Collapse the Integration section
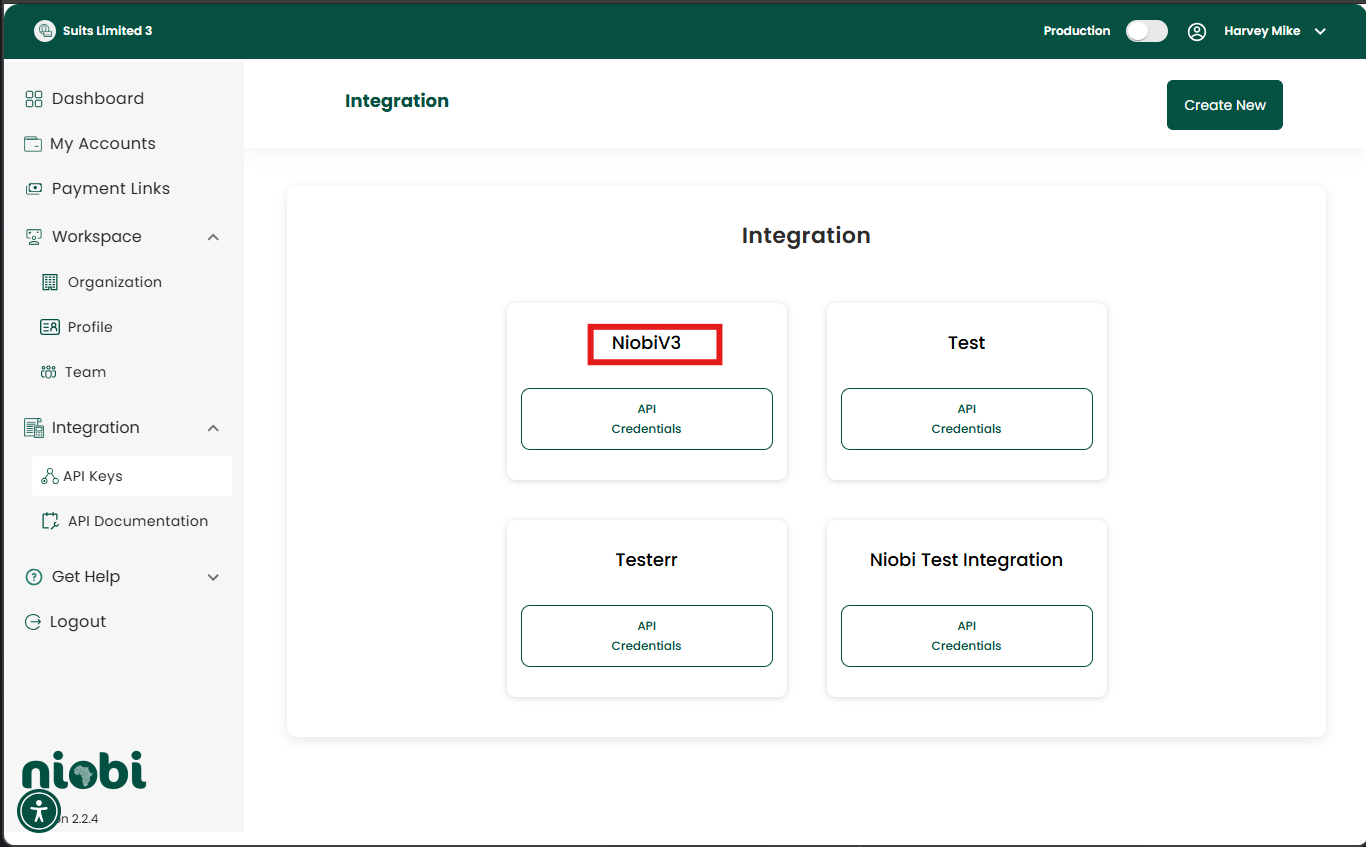 point(213,427)
